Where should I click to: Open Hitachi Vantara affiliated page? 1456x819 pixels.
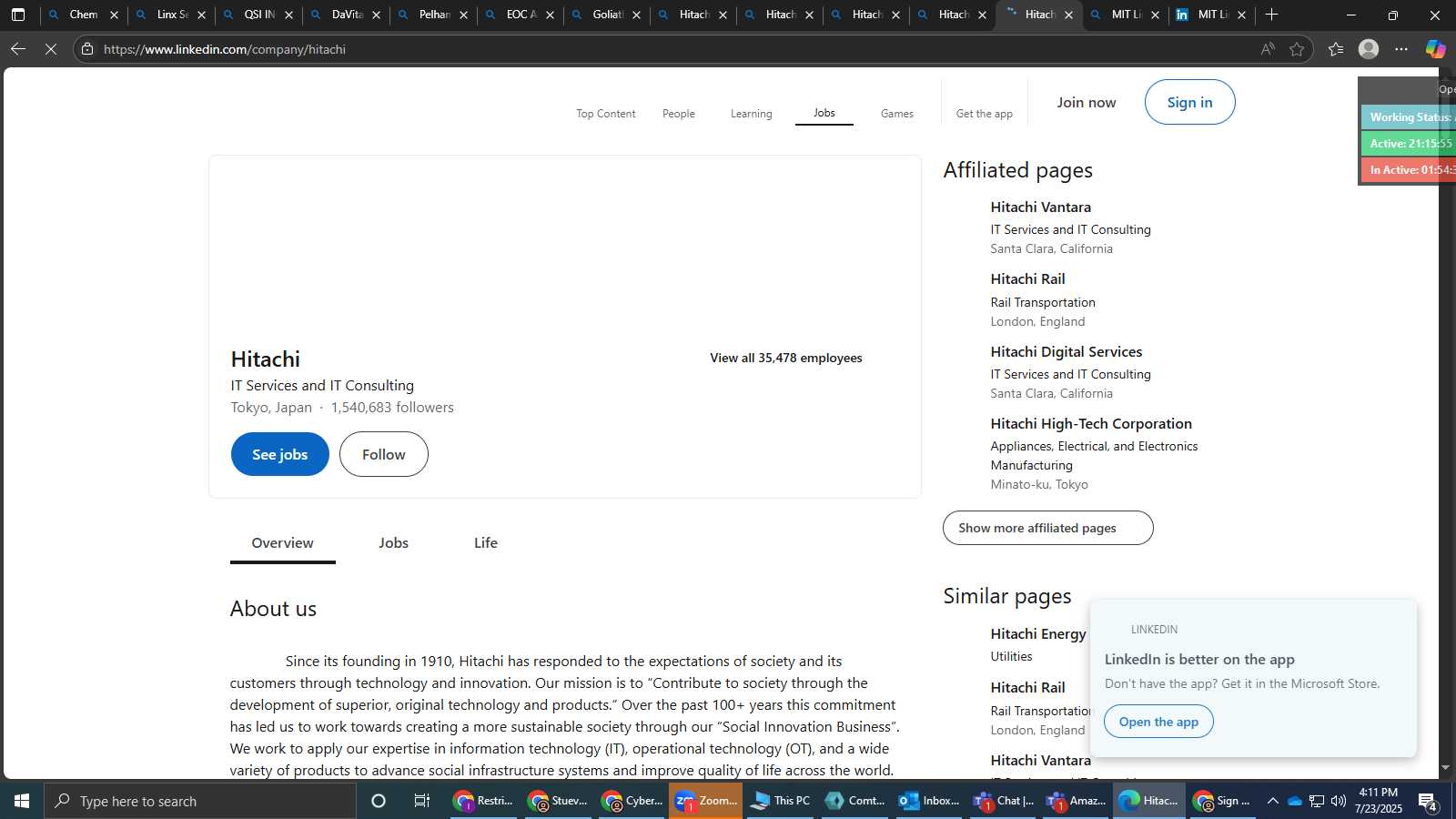pyautogui.click(x=1040, y=207)
